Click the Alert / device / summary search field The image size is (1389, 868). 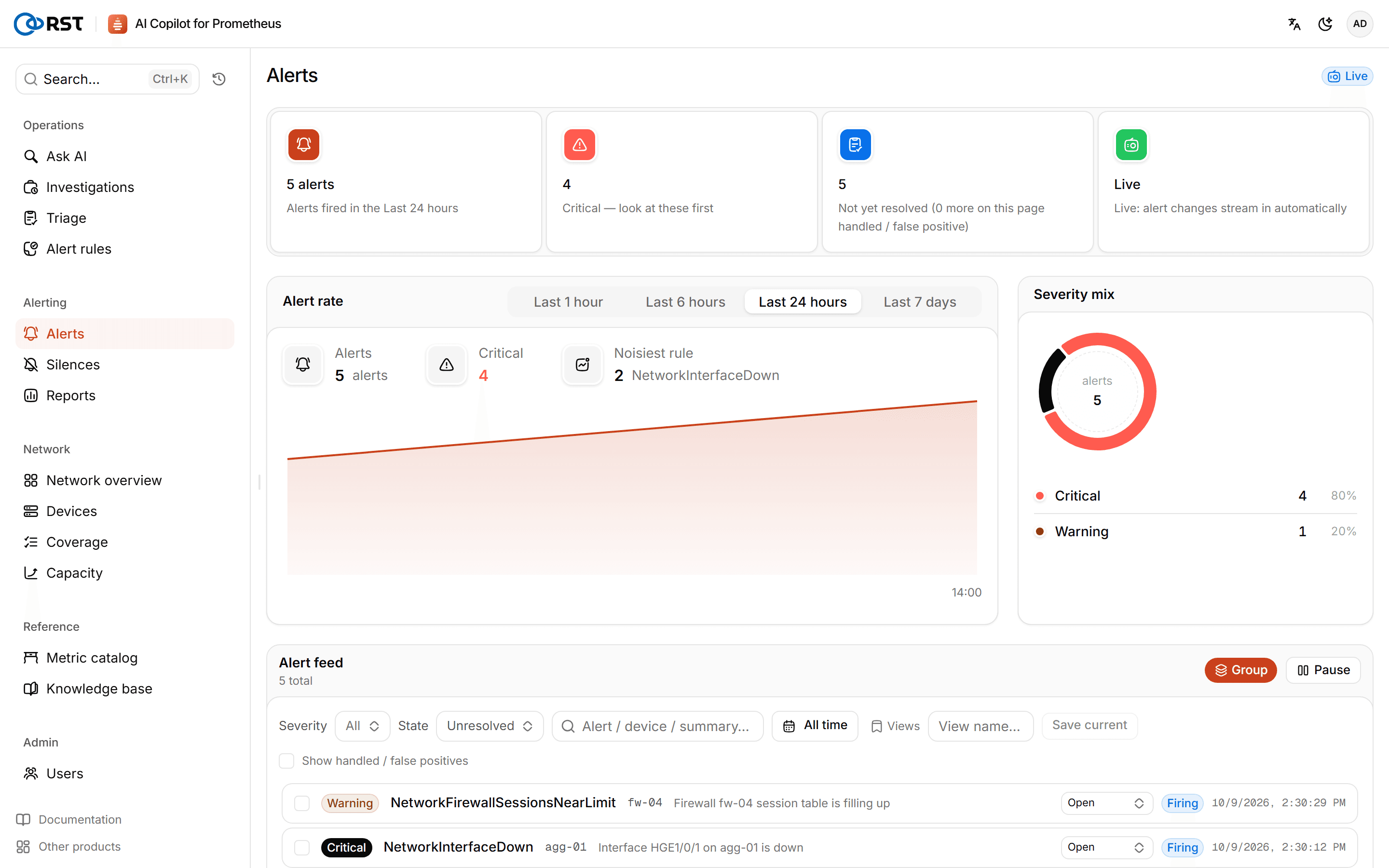pos(658,726)
